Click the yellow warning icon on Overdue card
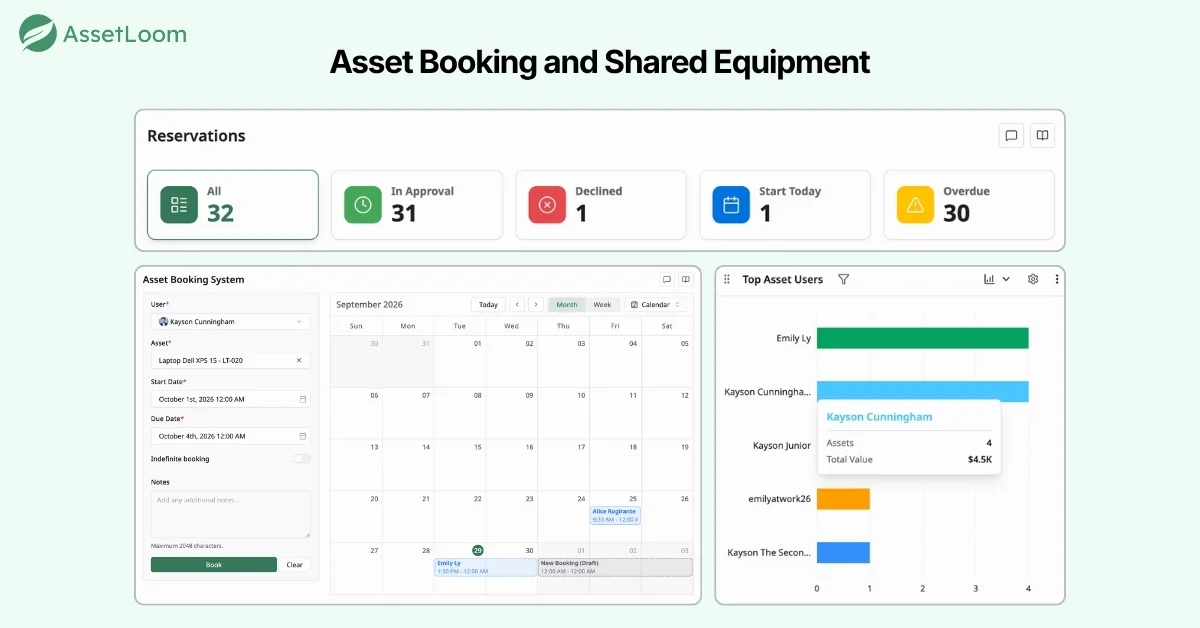1200x628 pixels. (915, 205)
